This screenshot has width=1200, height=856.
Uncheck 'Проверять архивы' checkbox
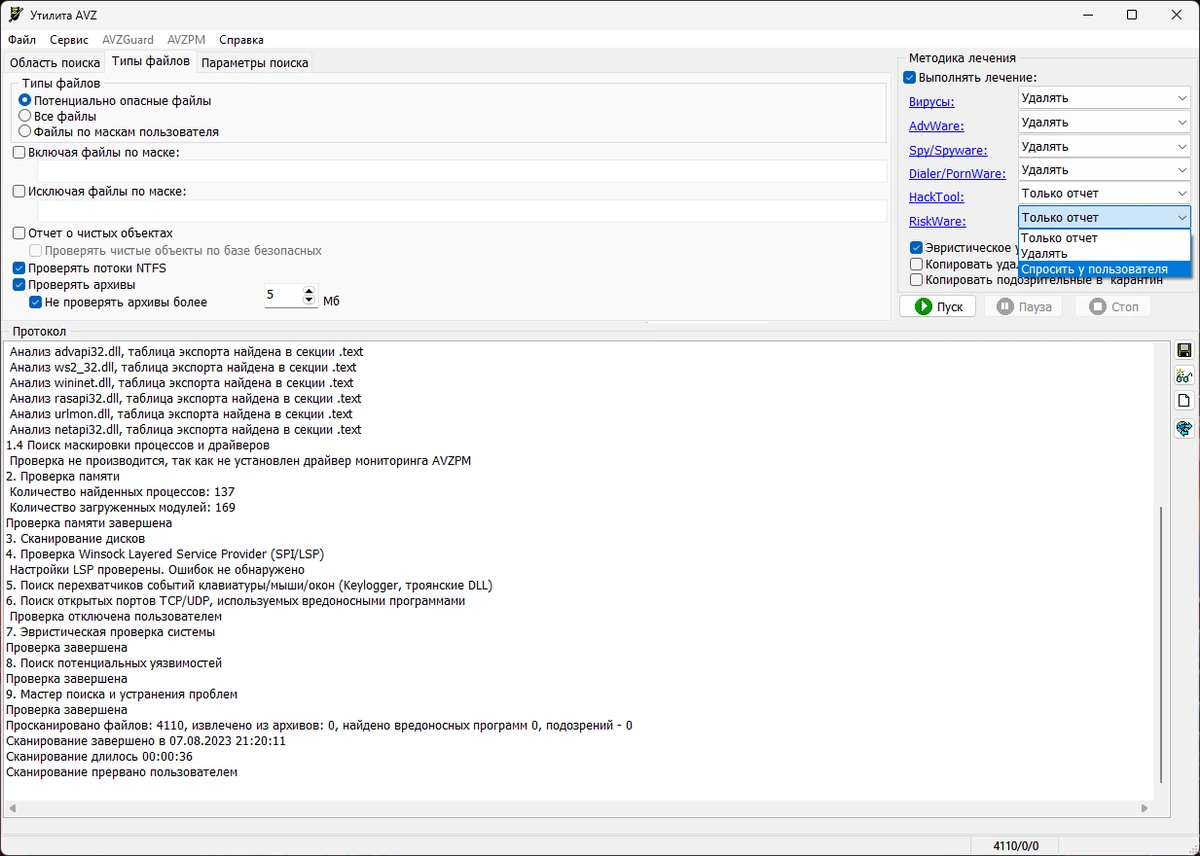click(19, 285)
